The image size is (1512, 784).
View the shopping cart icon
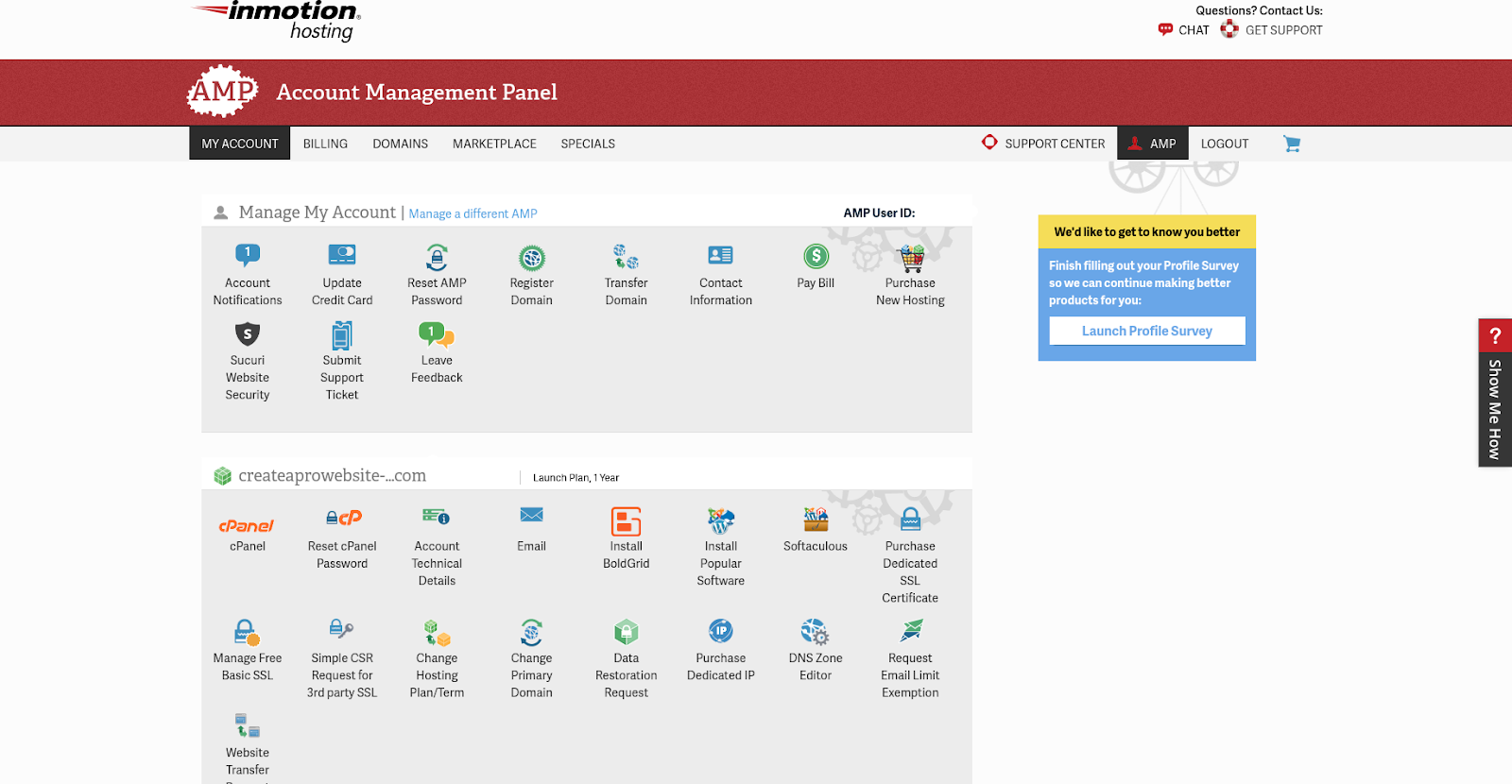(x=1292, y=144)
